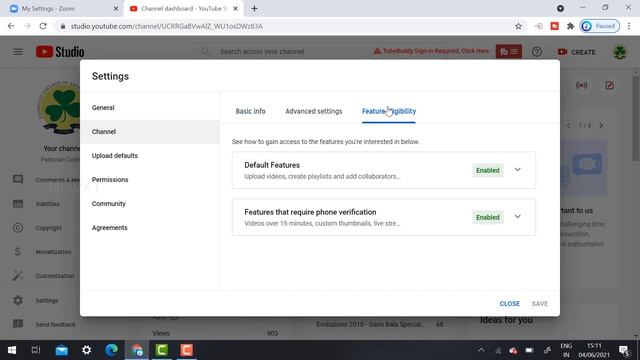The height and width of the screenshot is (360, 640).
Task: Click the Send feedback icon
Action: [18, 324]
